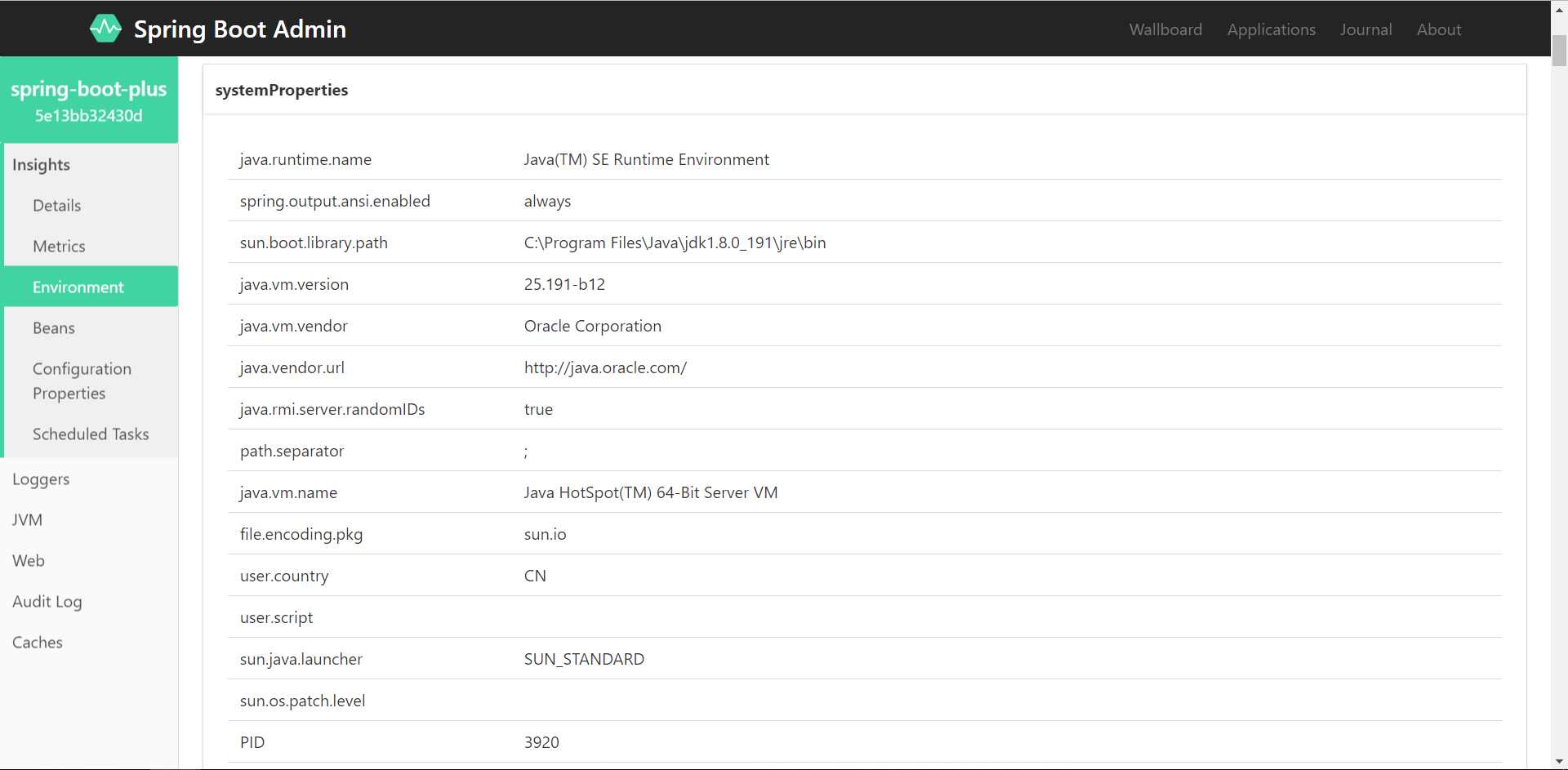The width and height of the screenshot is (1568, 770).
Task: Open the Journal page
Action: click(1365, 29)
